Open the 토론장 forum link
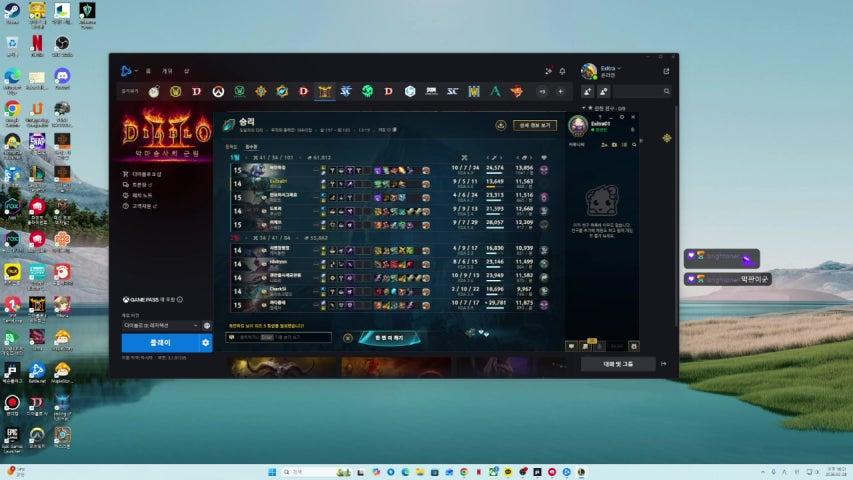The image size is (853, 480). pos(138,185)
